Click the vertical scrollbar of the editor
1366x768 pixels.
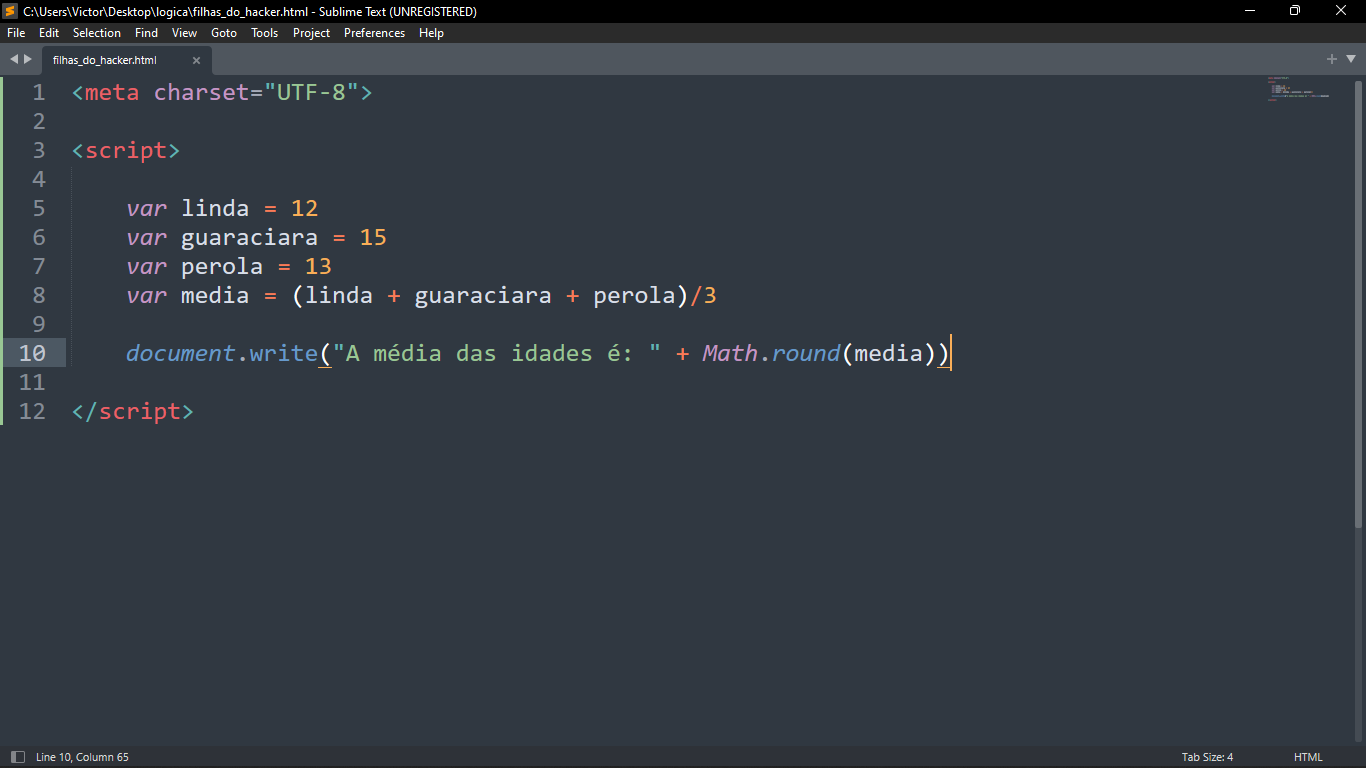[1360, 302]
